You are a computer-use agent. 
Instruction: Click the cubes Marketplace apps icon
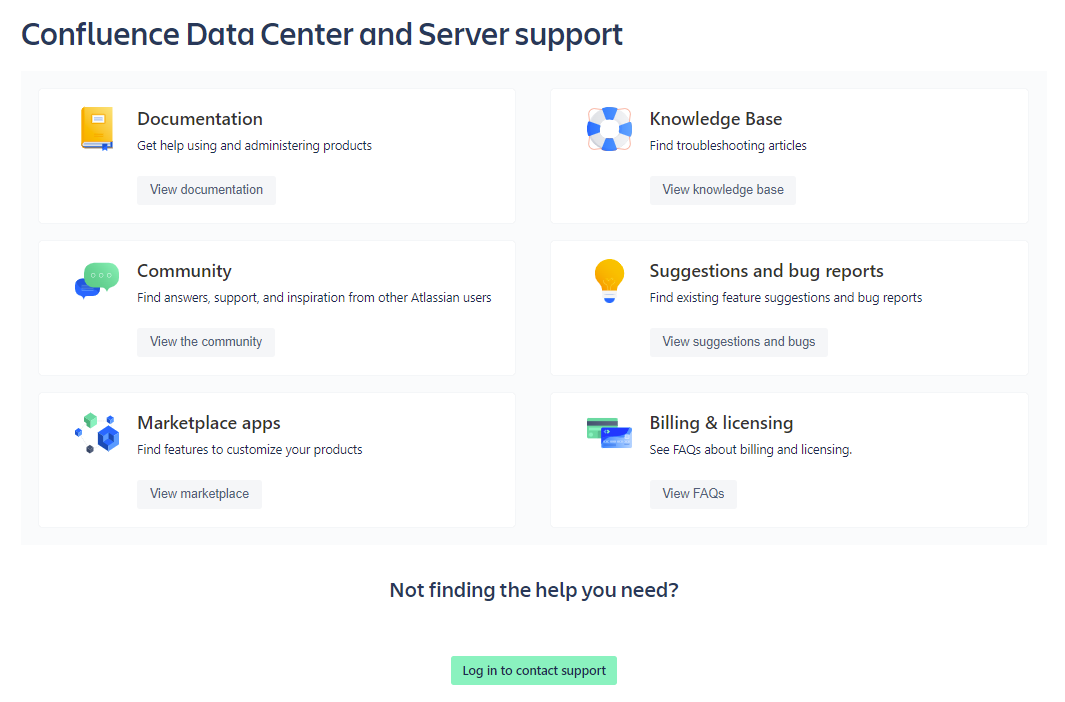(97, 432)
